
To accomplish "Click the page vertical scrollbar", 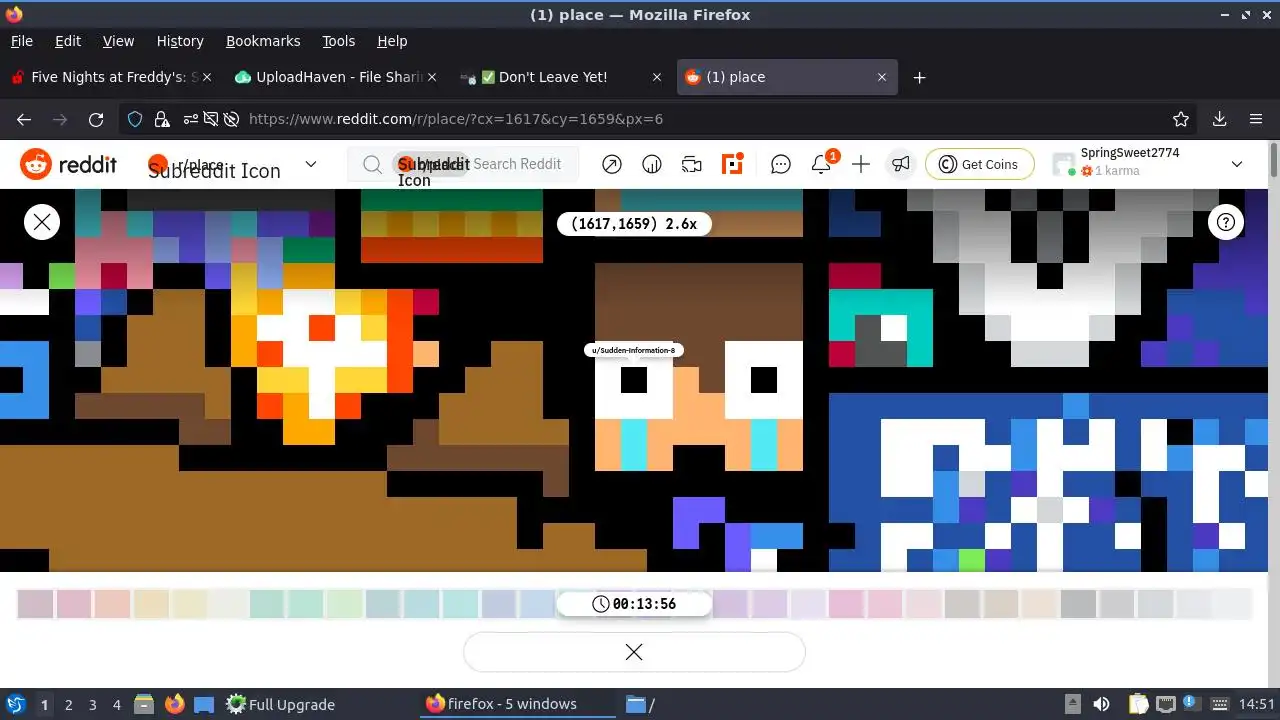I will [x=1274, y=160].
